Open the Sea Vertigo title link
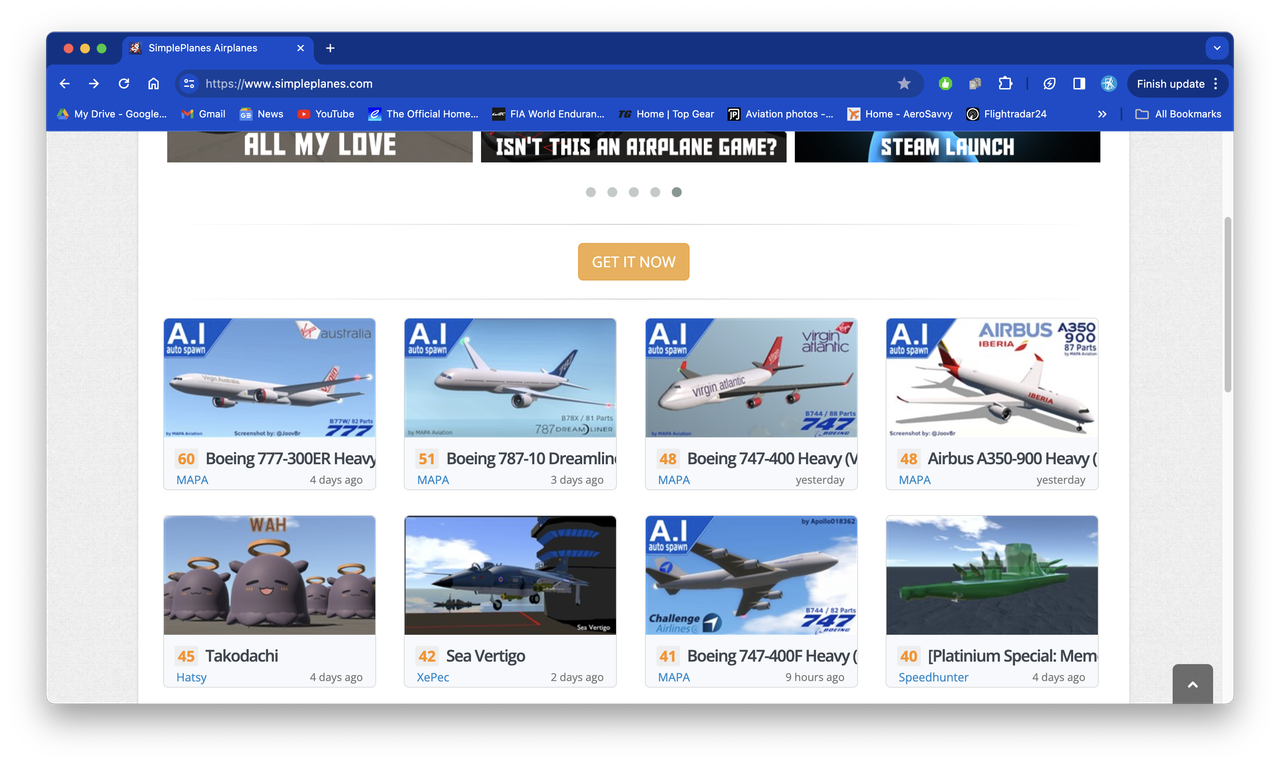This screenshot has width=1280, height=765. click(x=486, y=656)
